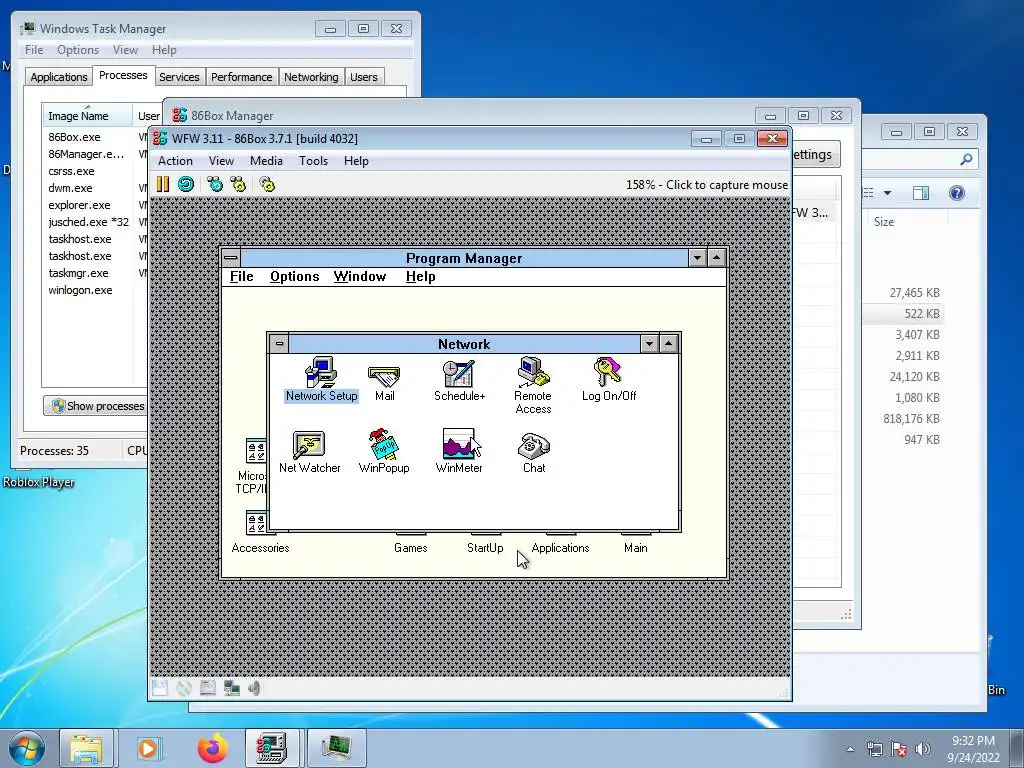Viewport: 1024px width, 768px height.
Task: Open the Windows Start menu orb
Action: [26, 748]
